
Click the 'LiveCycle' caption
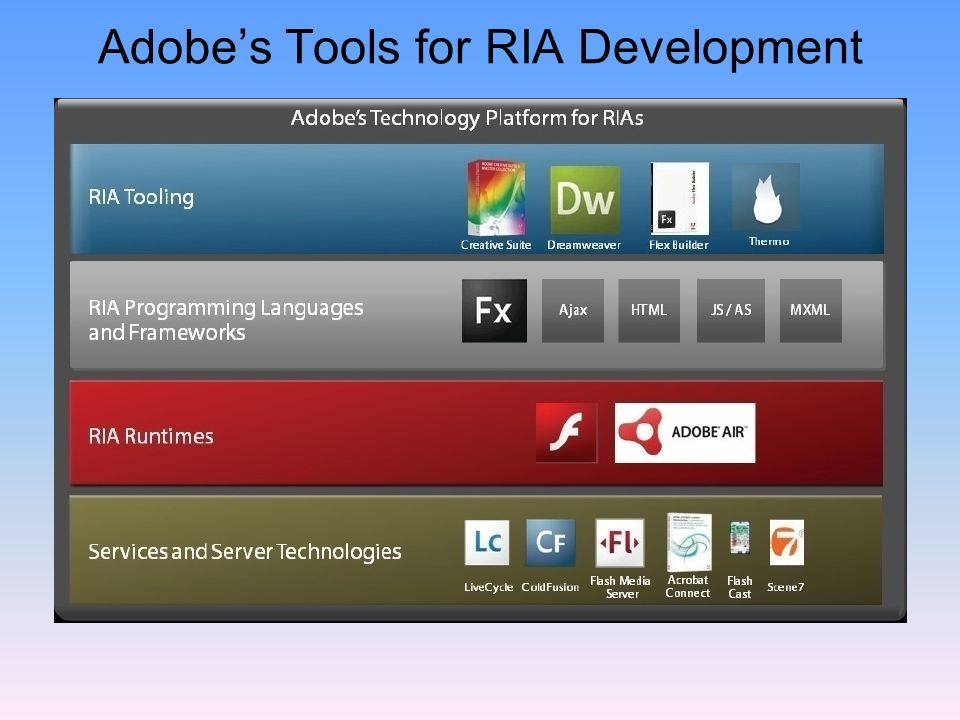(489, 587)
